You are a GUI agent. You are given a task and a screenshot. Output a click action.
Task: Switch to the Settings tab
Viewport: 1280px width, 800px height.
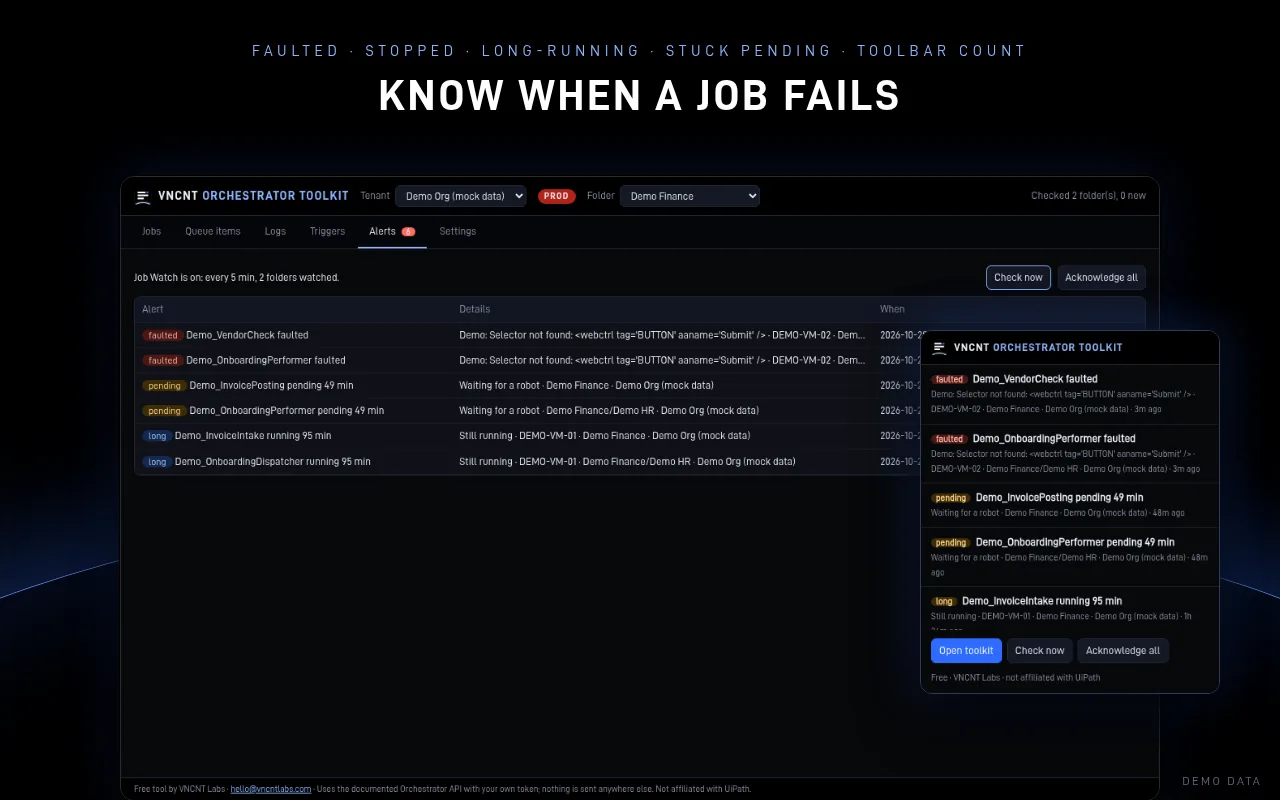tap(458, 231)
